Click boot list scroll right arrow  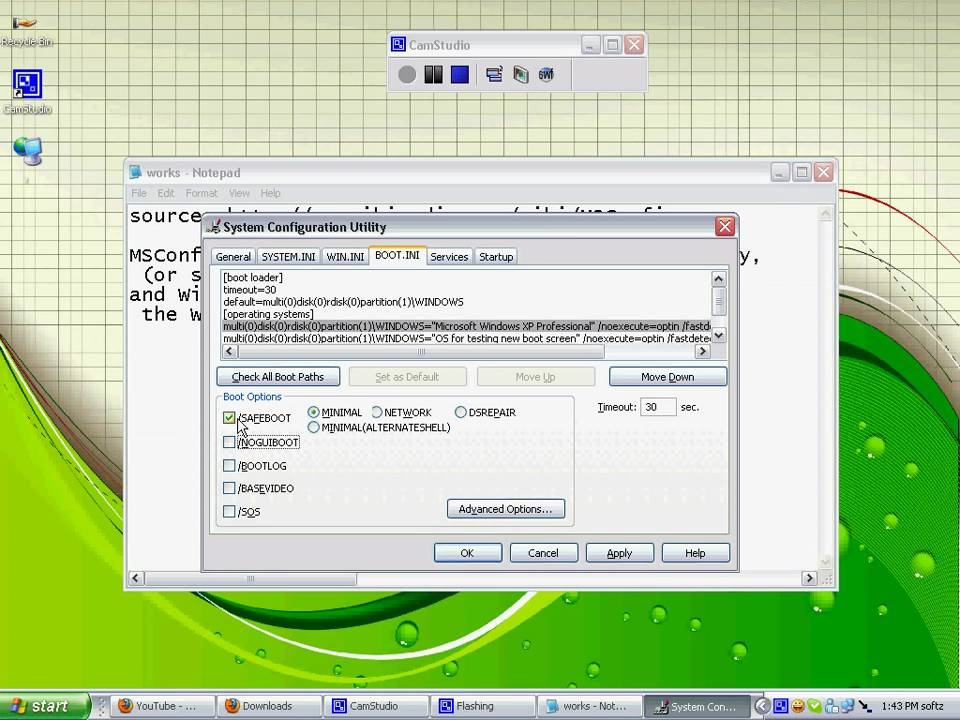(703, 351)
